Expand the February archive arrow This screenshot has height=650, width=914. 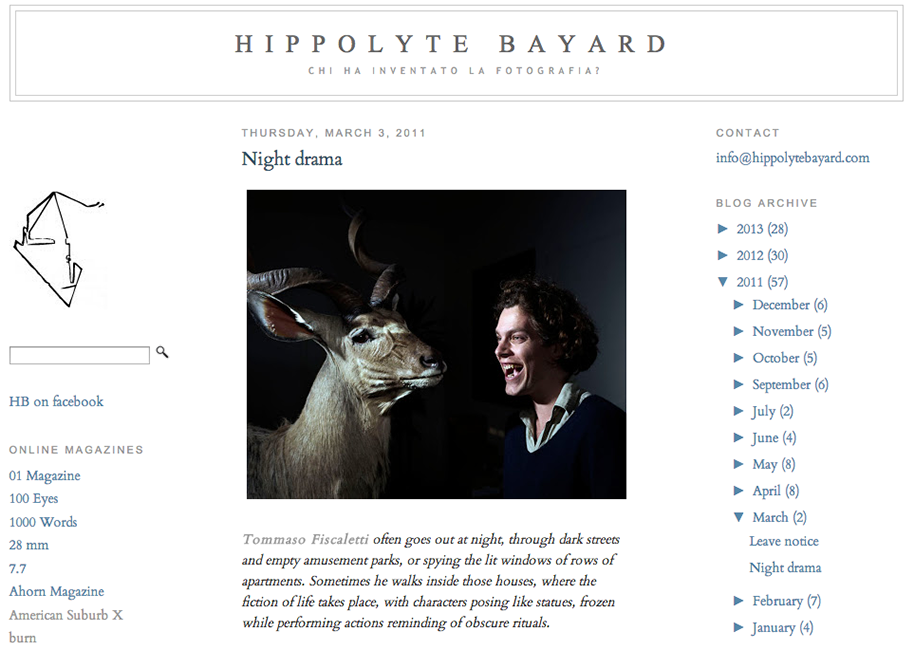pos(739,600)
